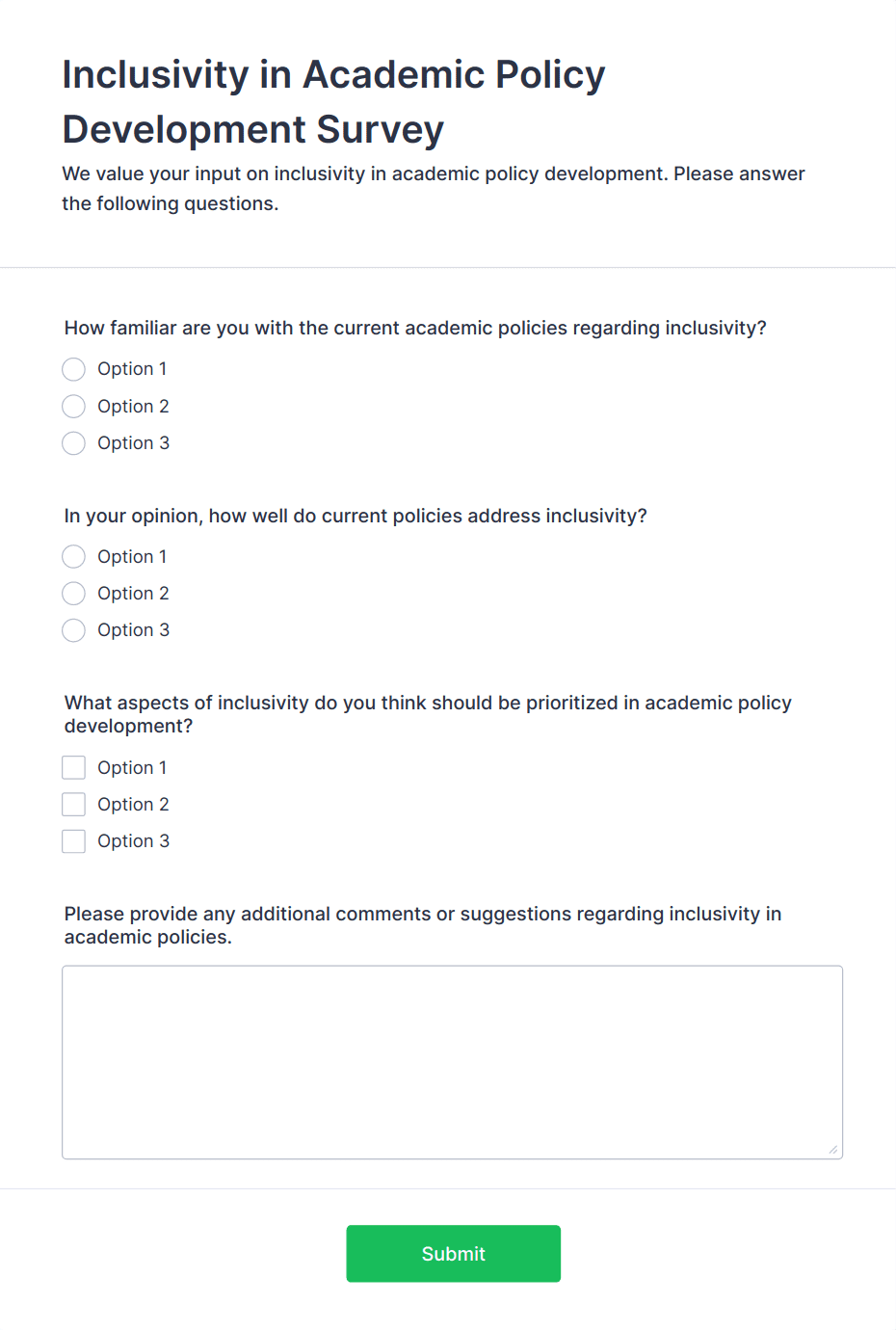
Task: Click the survey introduction description text
Action: click(x=433, y=189)
